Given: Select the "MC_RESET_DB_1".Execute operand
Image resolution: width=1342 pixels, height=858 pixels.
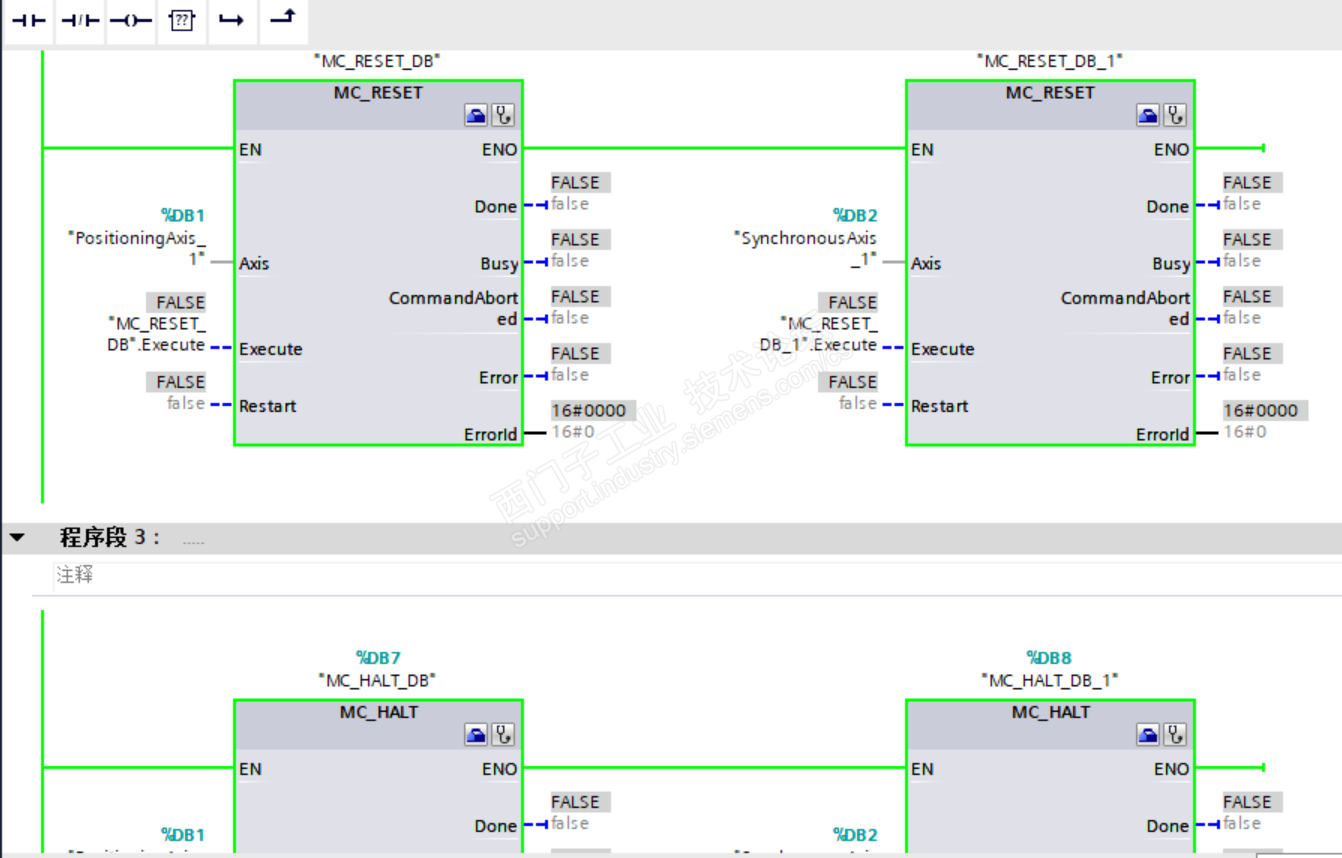Looking at the screenshot, I should [819, 334].
